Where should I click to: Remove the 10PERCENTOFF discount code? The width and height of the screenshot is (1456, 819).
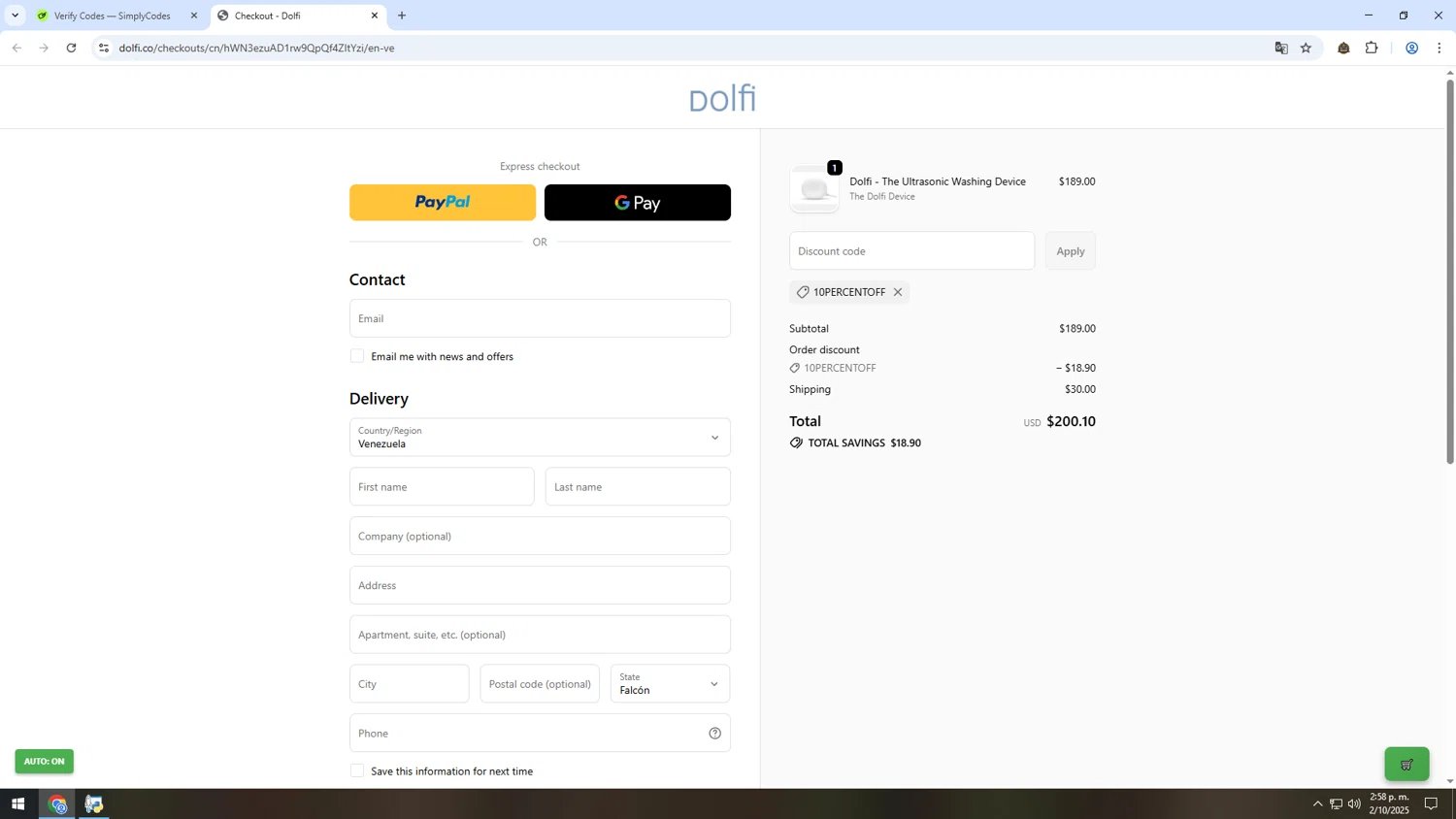898,292
